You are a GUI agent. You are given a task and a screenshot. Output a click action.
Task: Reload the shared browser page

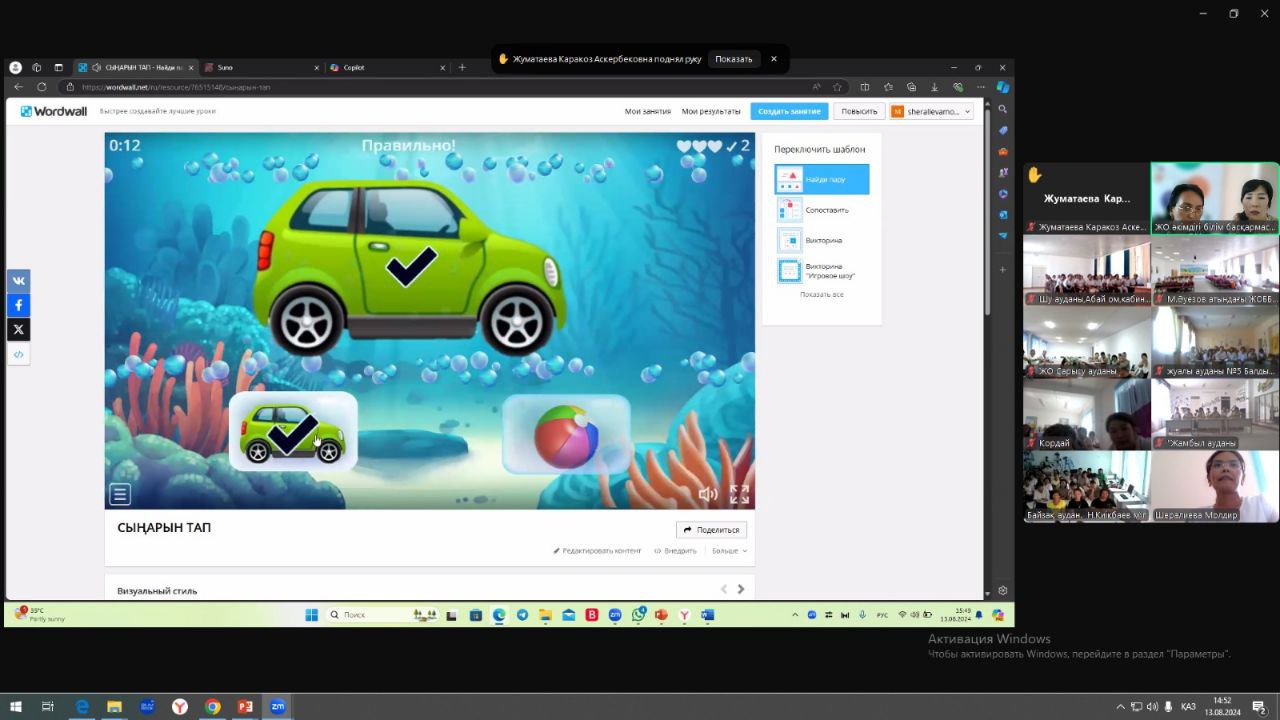tap(41, 87)
